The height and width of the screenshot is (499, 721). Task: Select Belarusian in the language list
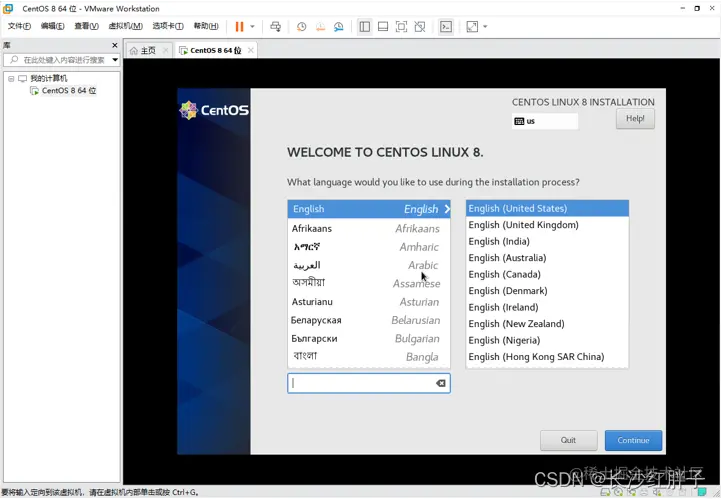tap(369, 320)
